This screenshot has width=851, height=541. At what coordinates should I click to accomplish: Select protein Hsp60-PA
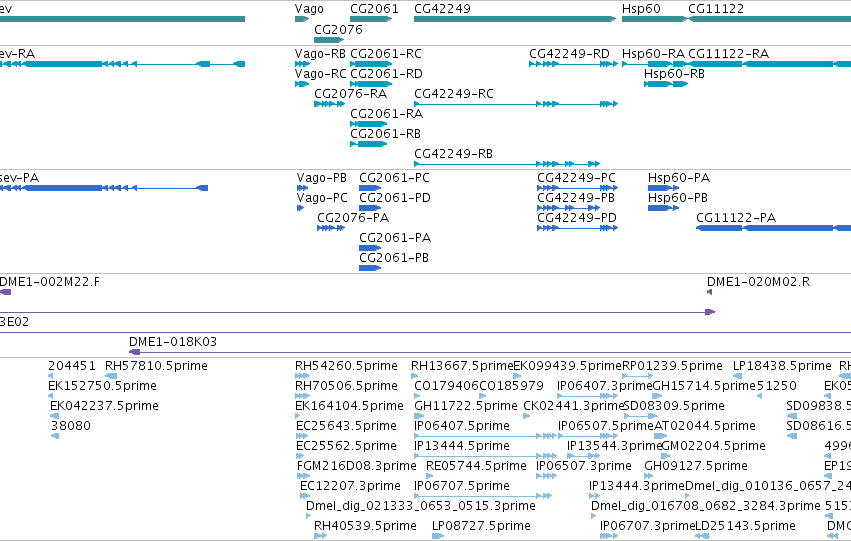tap(679, 178)
